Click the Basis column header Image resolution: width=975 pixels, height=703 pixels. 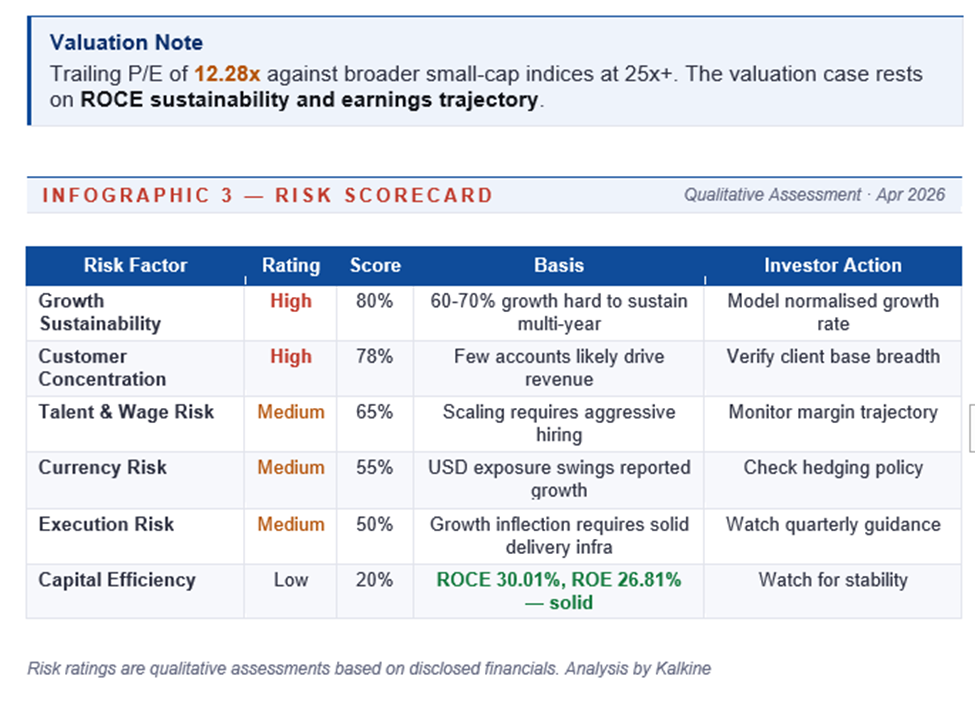[x=559, y=266]
